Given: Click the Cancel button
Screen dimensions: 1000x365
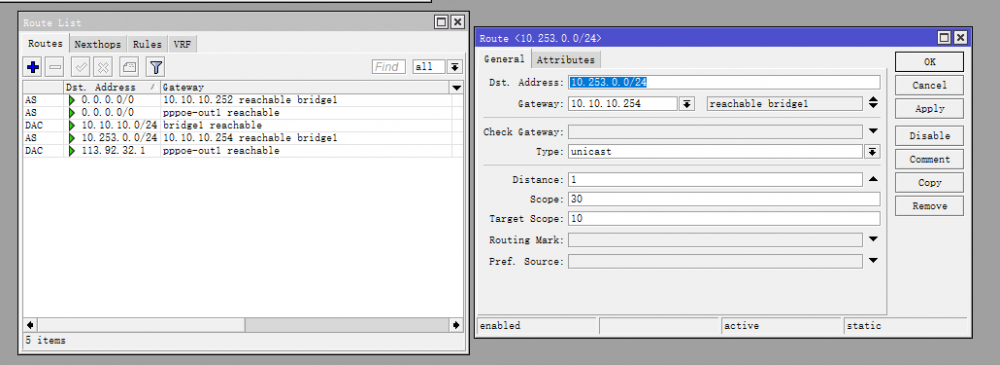Looking at the screenshot, I should click(x=929, y=86).
